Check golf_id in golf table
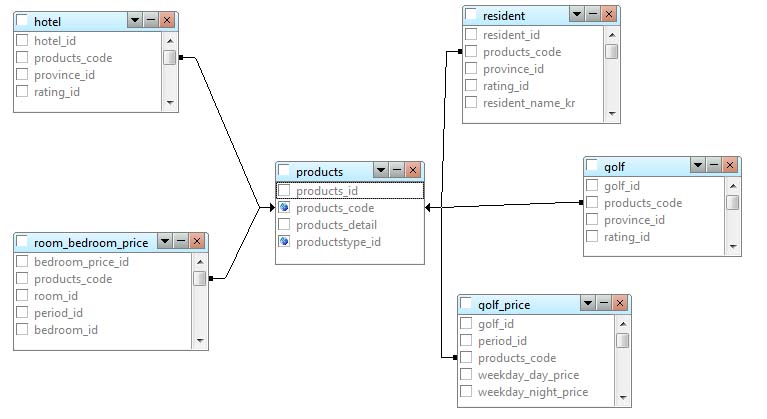The image size is (767, 419). pyautogui.click(x=592, y=185)
